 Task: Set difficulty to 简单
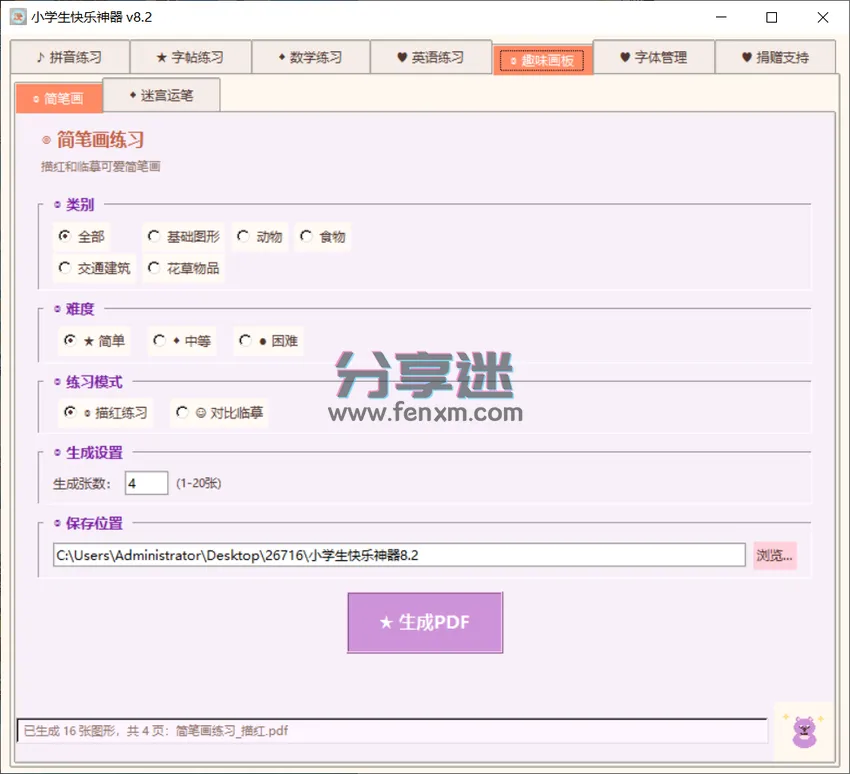[94, 341]
